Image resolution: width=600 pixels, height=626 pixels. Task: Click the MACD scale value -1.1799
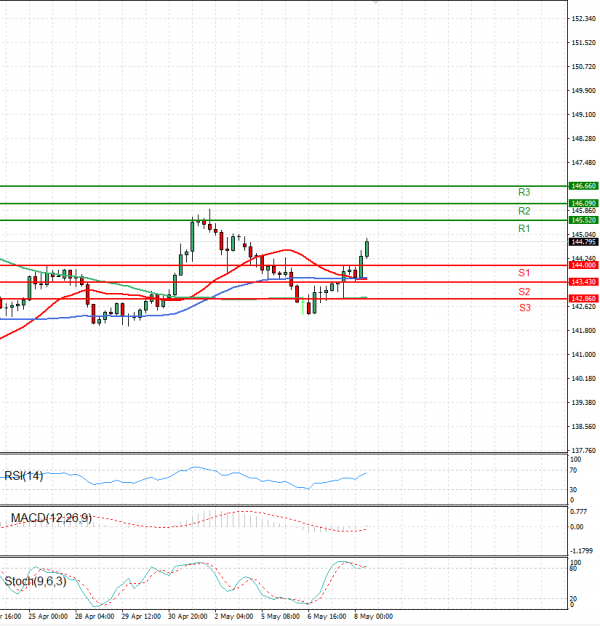tap(581, 551)
